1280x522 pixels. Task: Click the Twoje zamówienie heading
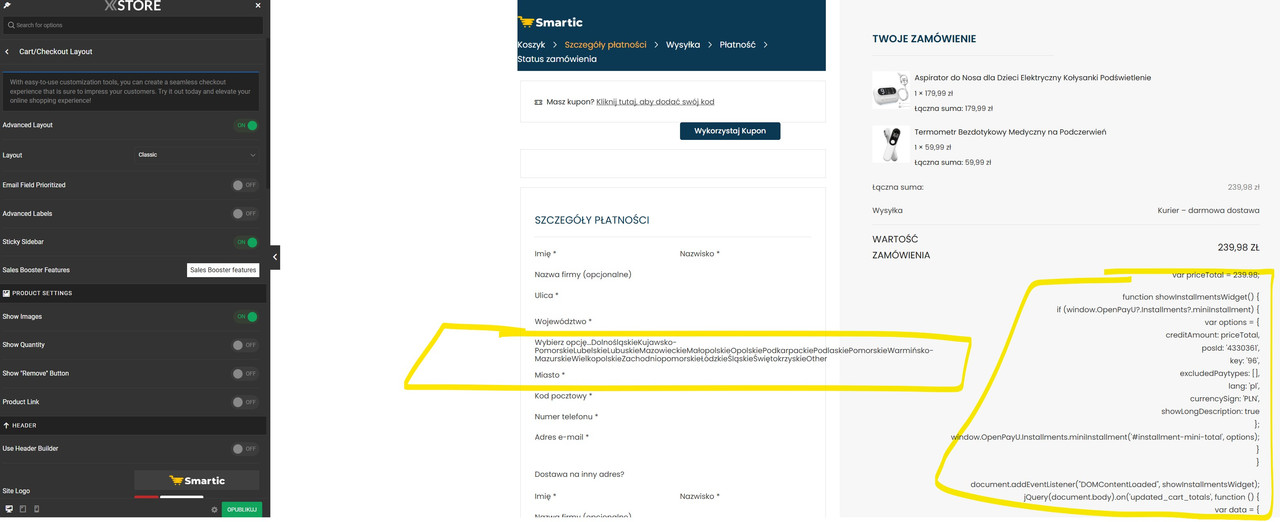[924, 39]
